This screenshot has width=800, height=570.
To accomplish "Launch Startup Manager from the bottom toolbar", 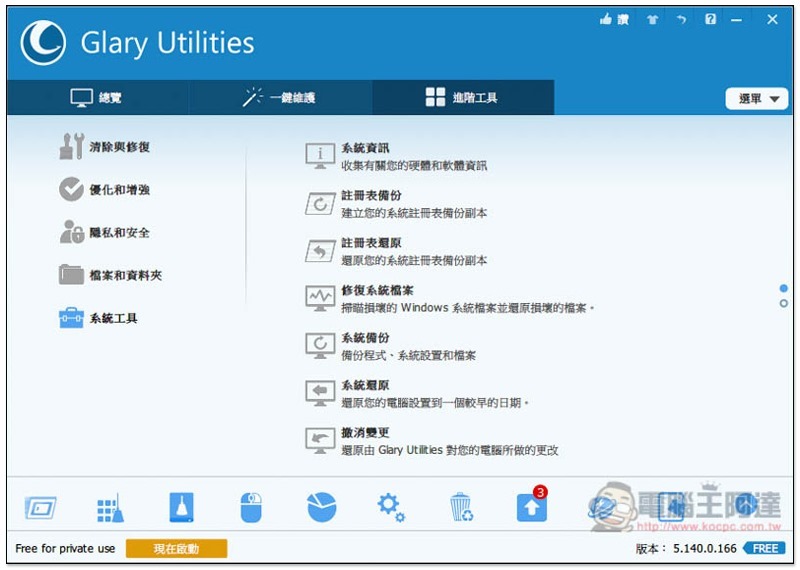I will click(40, 507).
